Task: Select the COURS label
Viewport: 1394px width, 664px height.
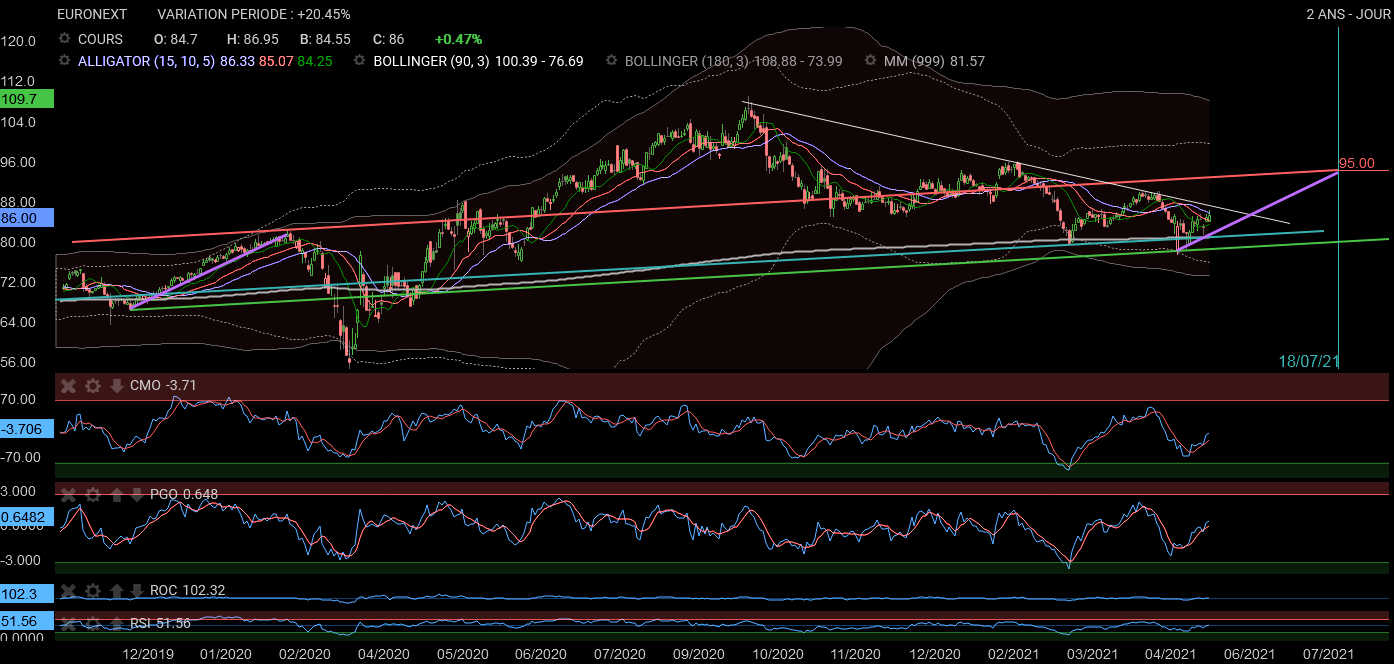Action: 100,39
